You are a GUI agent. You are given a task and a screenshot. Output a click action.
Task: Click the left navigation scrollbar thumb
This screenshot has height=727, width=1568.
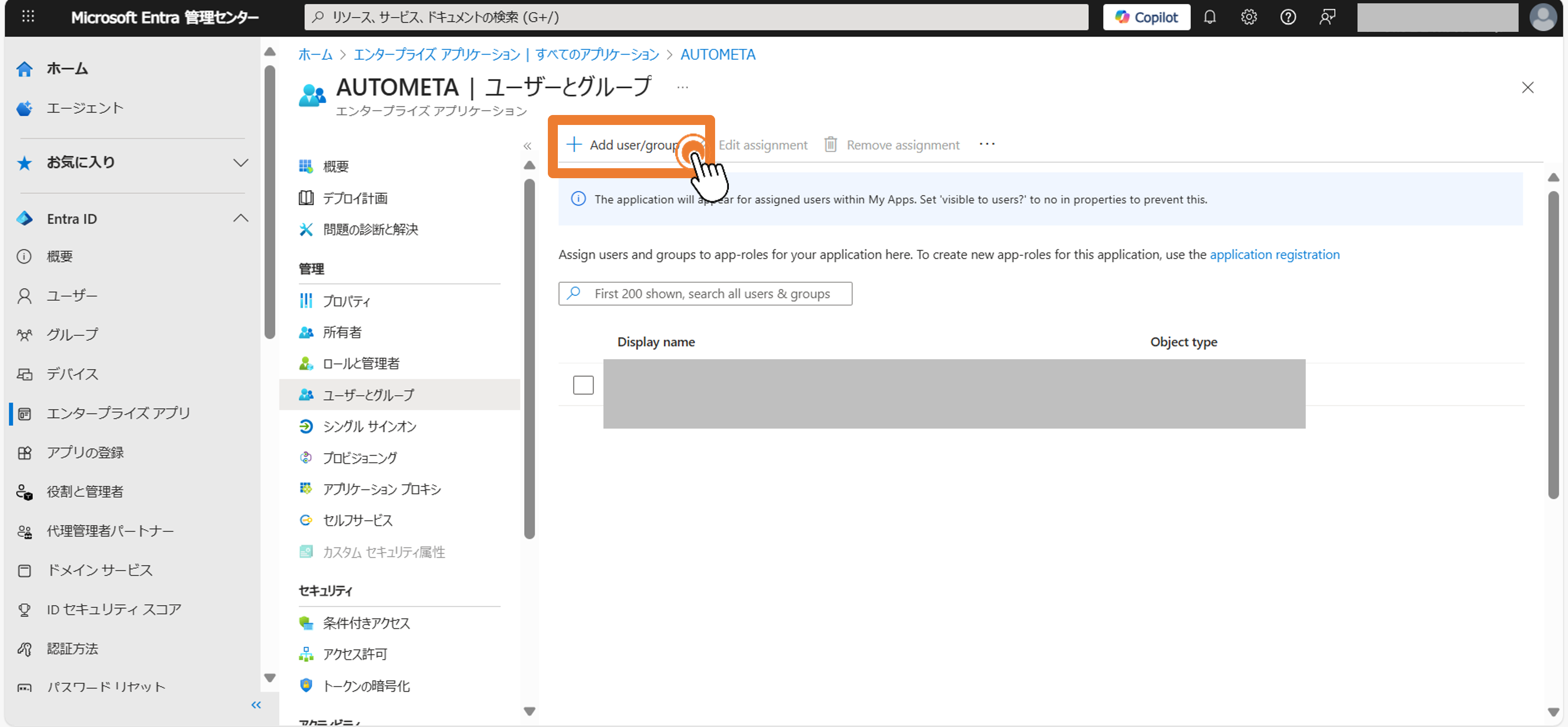(x=270, y=202)
